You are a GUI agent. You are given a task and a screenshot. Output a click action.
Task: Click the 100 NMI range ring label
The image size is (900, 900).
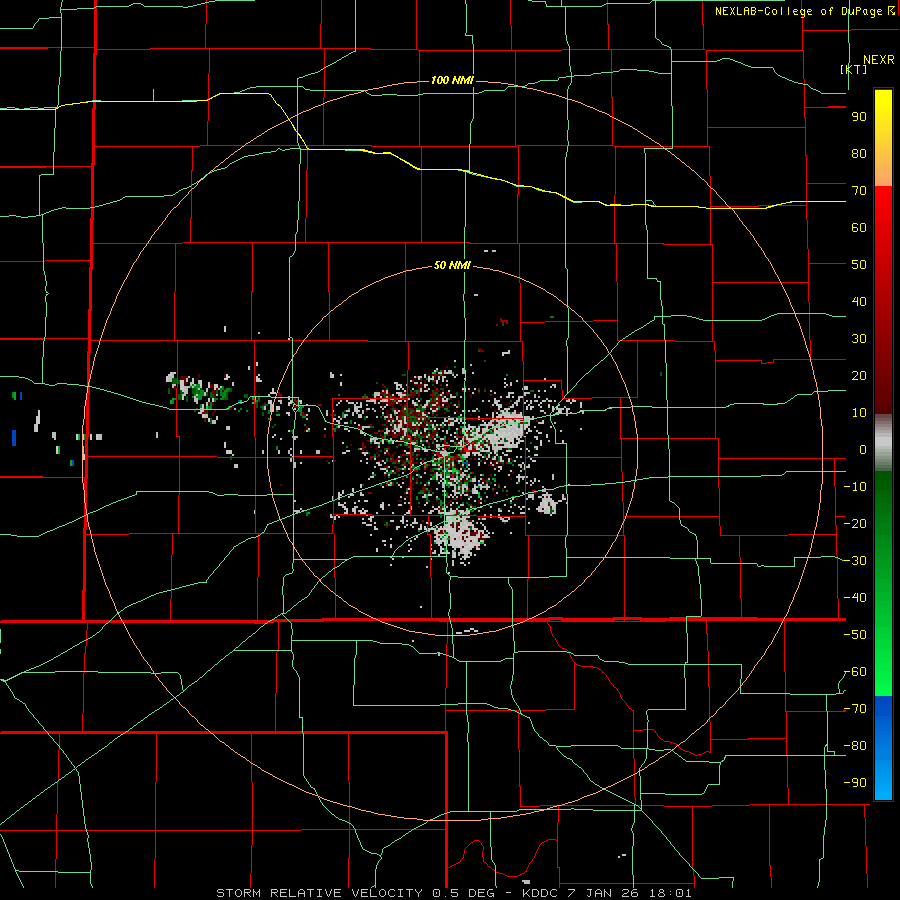click(452, 80)
